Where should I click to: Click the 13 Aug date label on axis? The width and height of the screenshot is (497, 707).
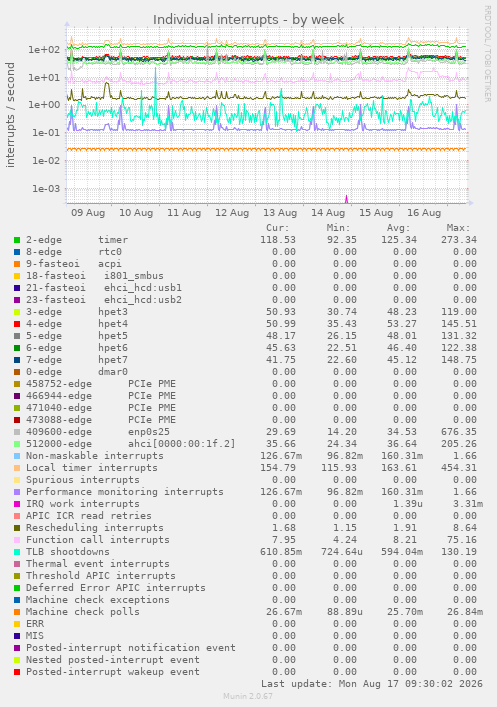[x=280, y=213]
